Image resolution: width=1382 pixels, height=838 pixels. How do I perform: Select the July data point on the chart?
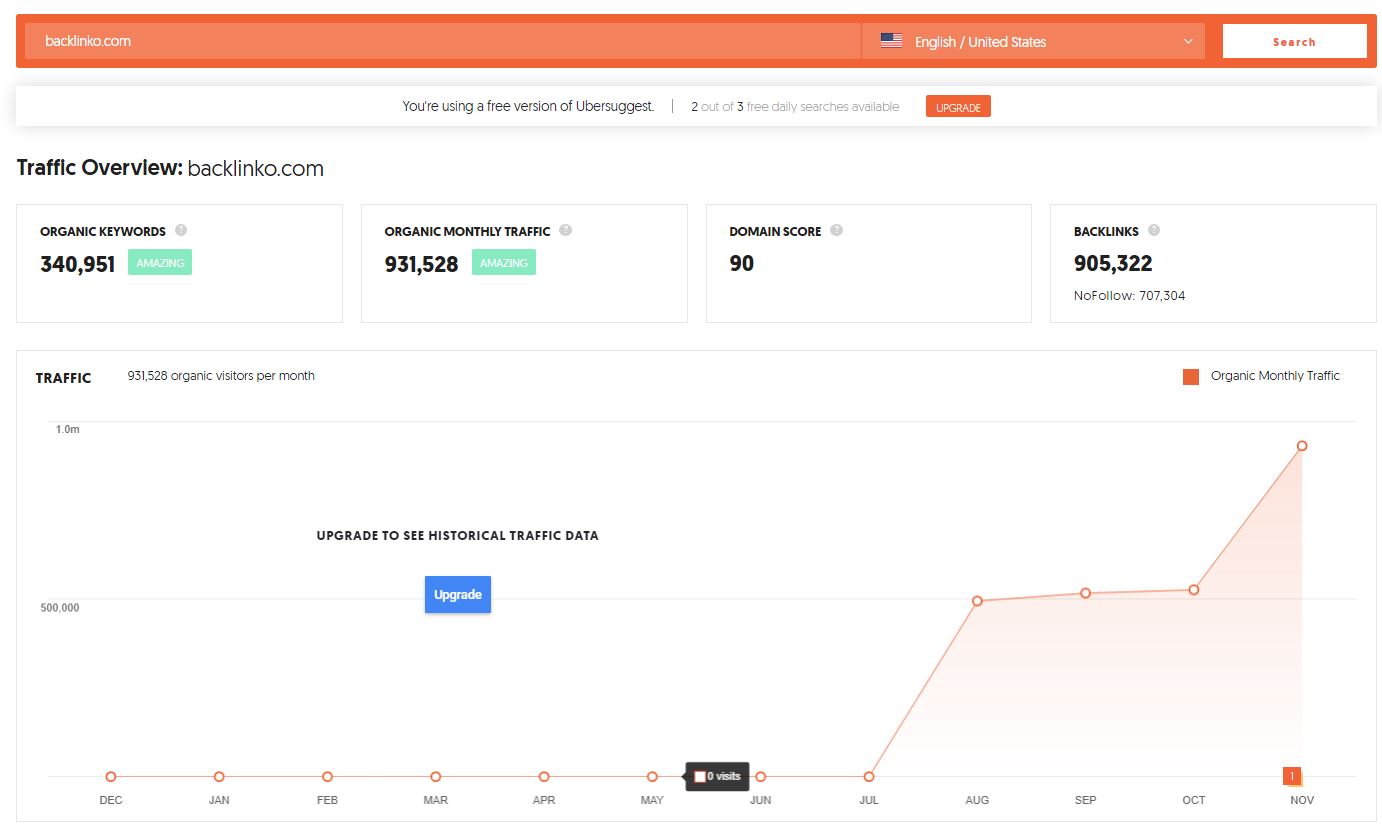[869, 777]
